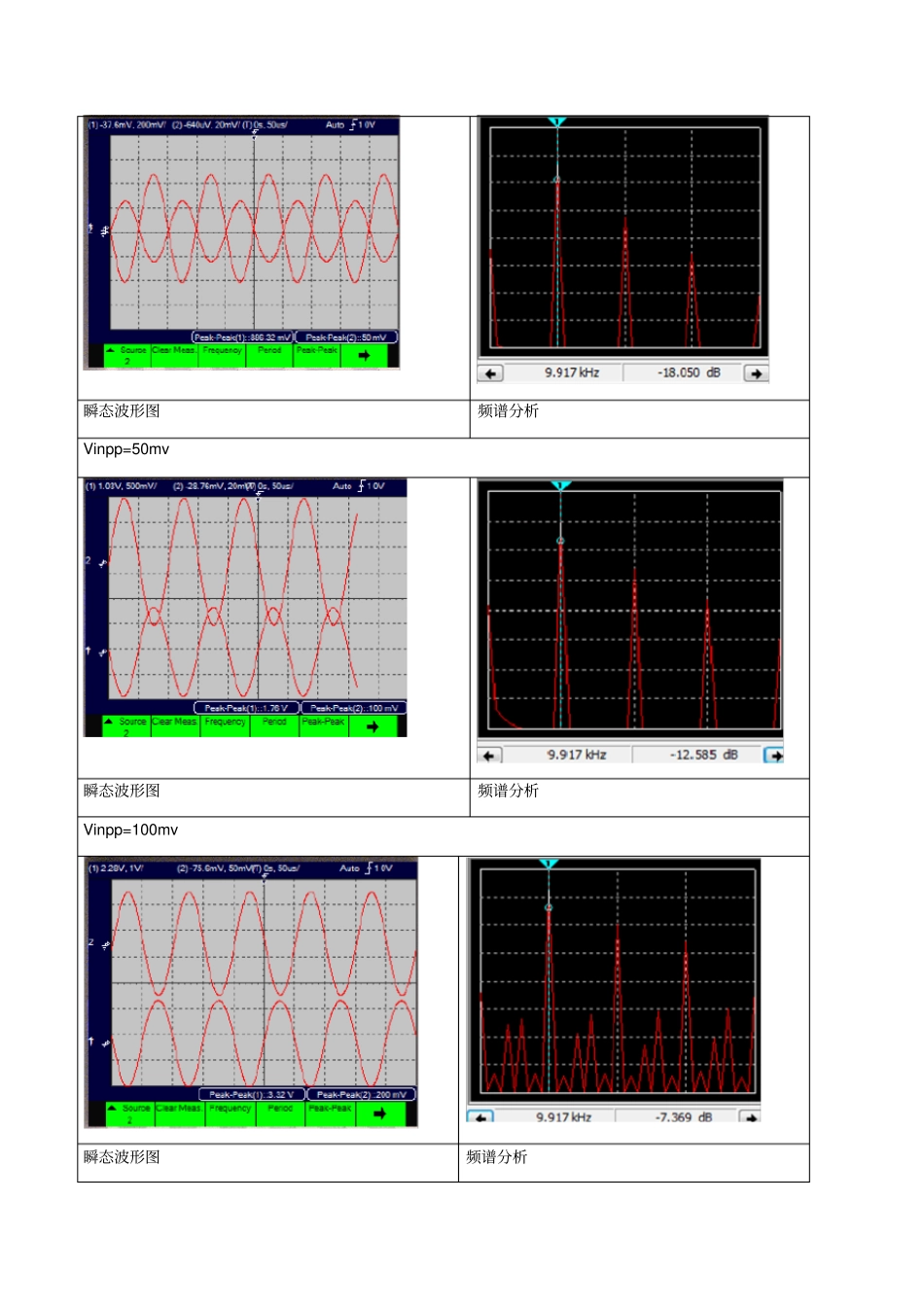Choose Frequency softkey on the 886.32 mV scope

point(222,356)
